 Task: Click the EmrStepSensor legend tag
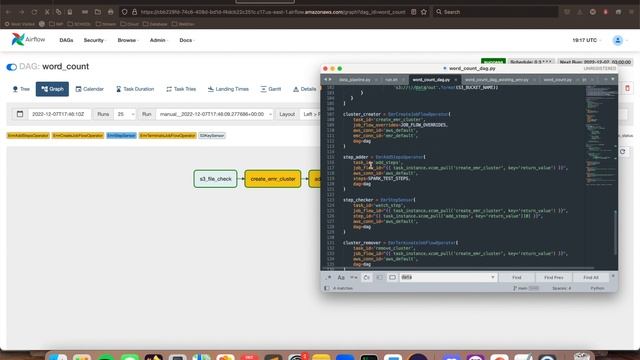[121, 136]
